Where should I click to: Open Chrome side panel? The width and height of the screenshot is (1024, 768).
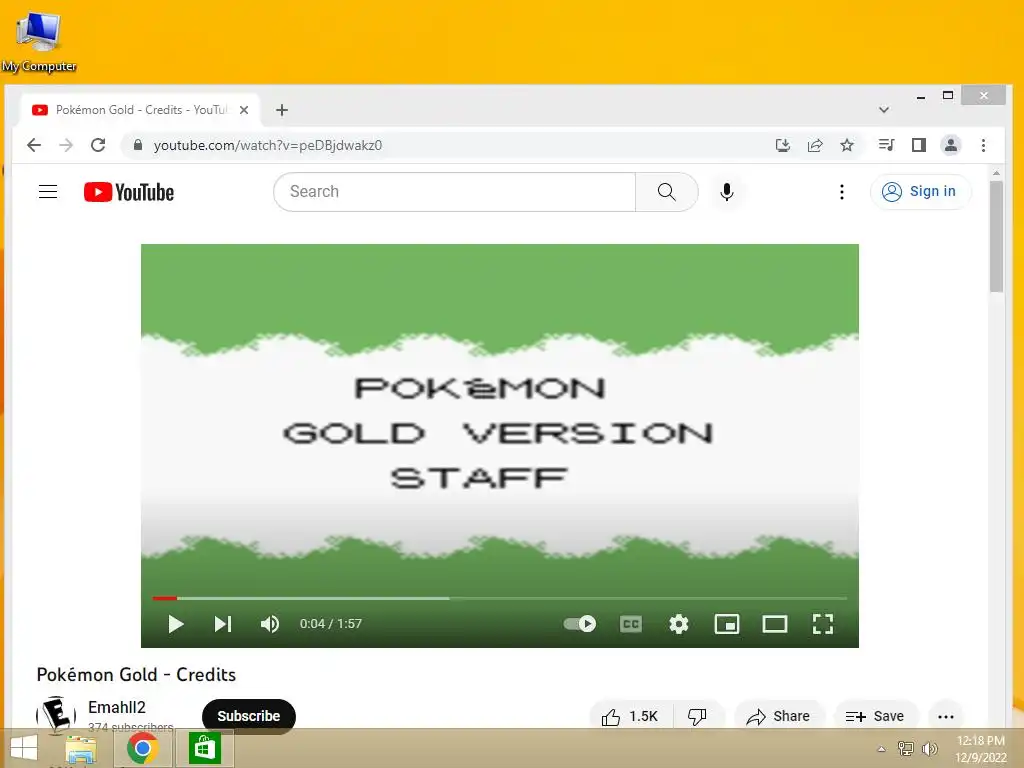click(918, 145)
